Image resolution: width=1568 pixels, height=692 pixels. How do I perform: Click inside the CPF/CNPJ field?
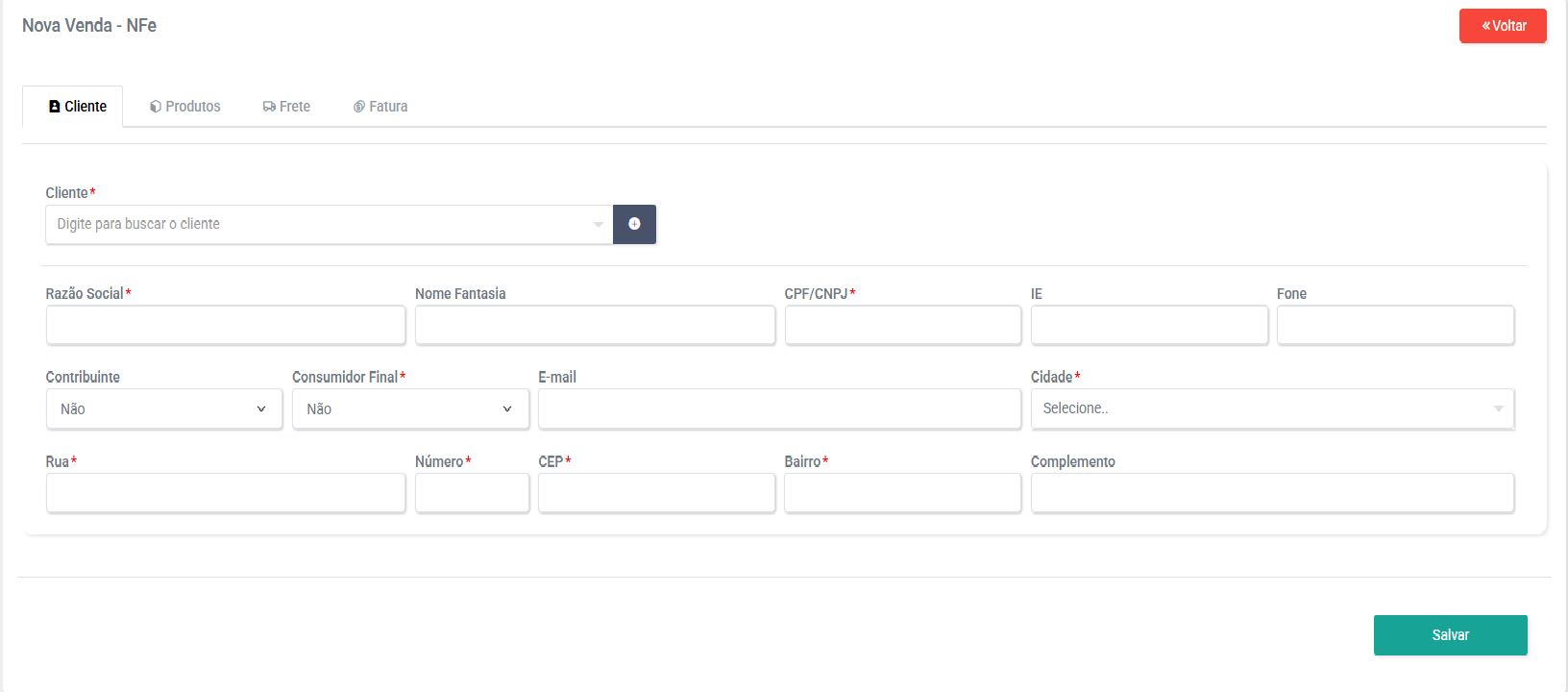(x=902, y=325)
